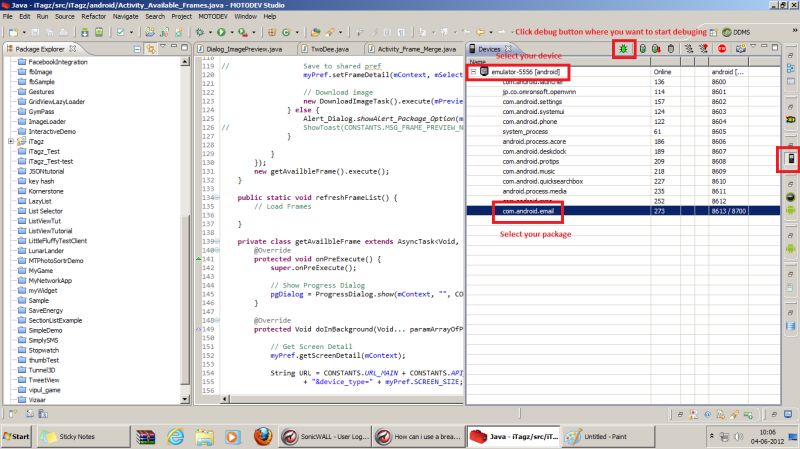Select the FacebookIntegration project
The image size is (800, 449).
(53, 62)
